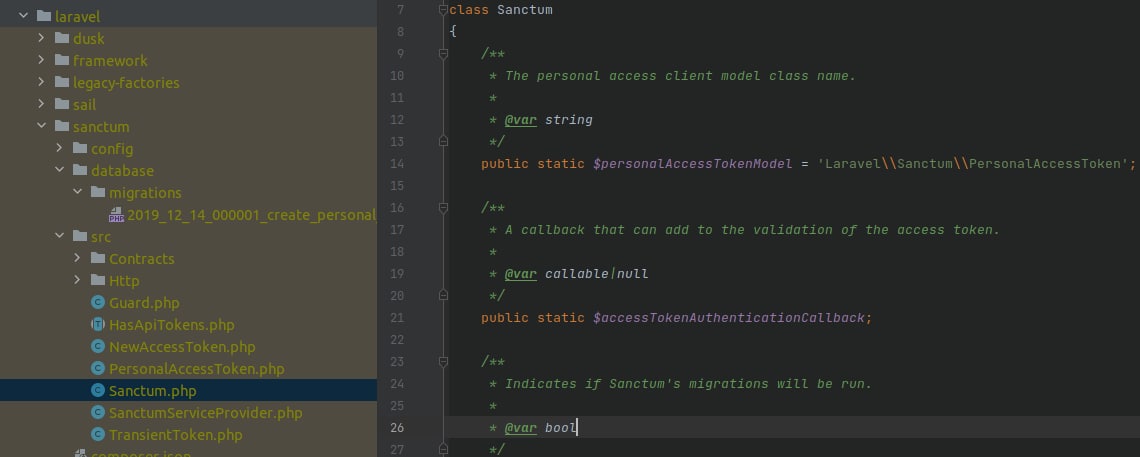Viewport: 1140px width, 457px height.
Task: Click the comment 'Indicates if Sanctum's migrations will be run.'
Action: click(689, 384)
